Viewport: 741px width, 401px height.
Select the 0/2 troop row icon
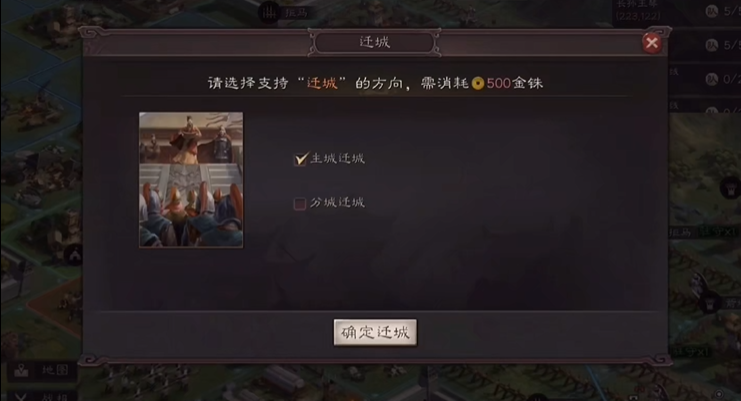click(x=712, y=79)
